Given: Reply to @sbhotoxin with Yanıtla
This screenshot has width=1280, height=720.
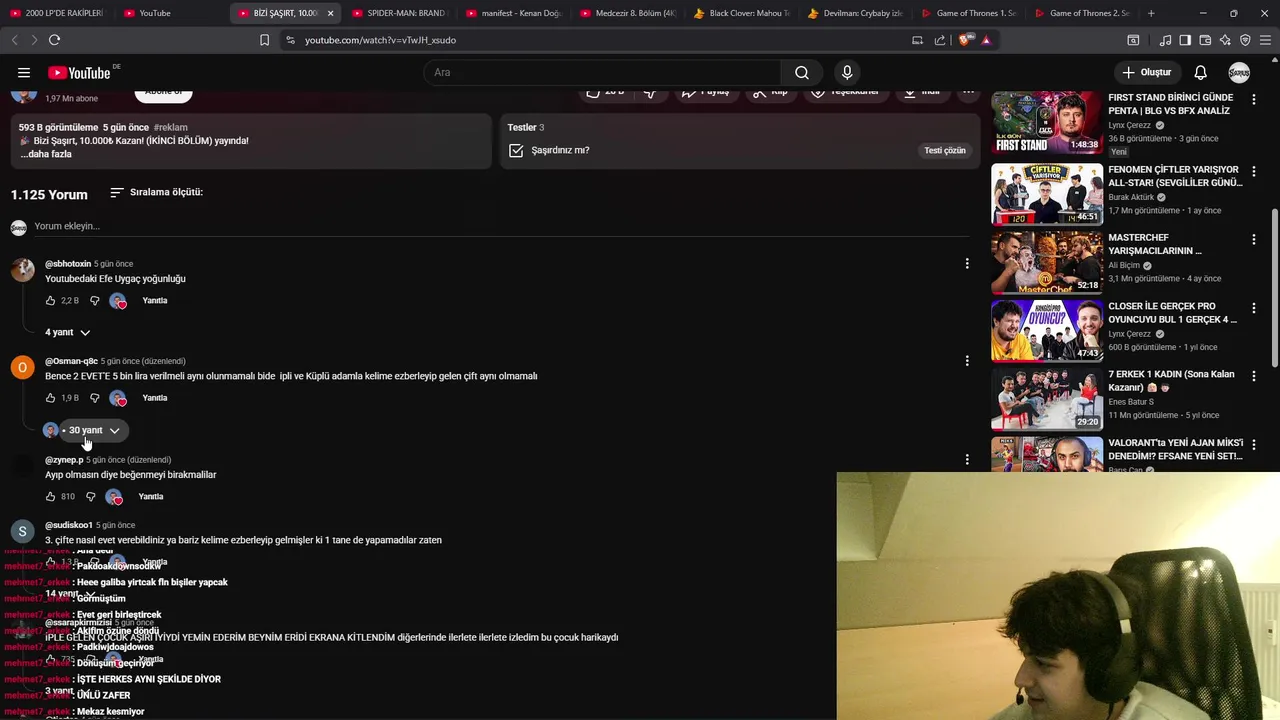Looking at the screenshot, I should [155, 301].
